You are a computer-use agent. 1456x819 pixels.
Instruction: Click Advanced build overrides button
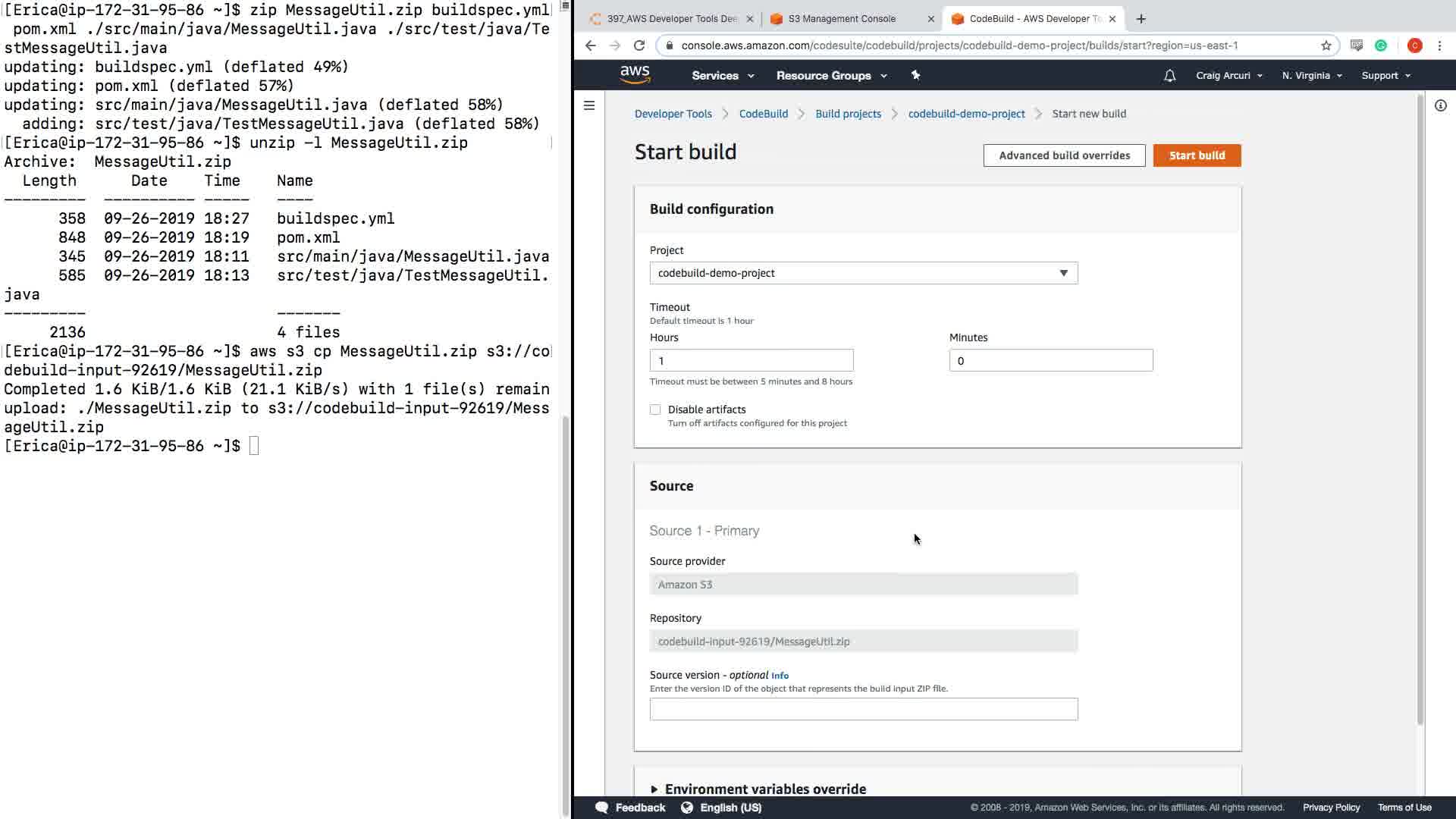point(1064,155)
